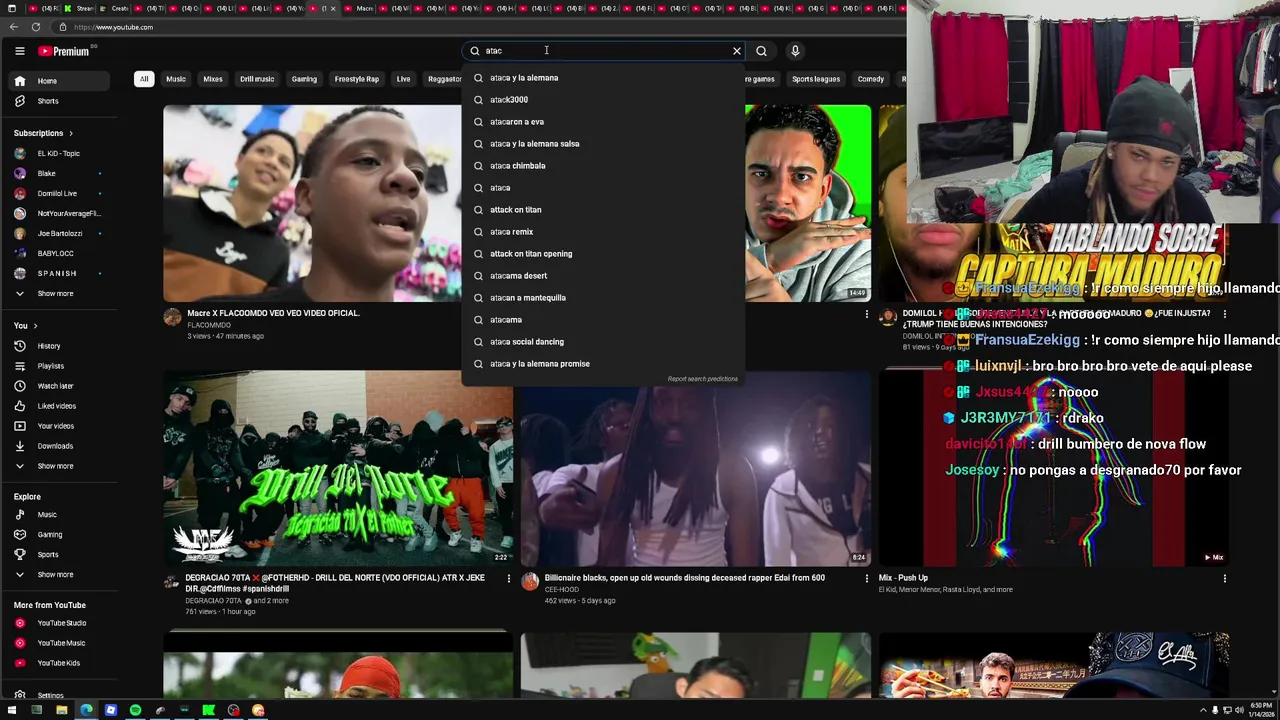Select the 'All' filter chip
The height and width of the screenshot is (720, 1280).
pos(144,79)
